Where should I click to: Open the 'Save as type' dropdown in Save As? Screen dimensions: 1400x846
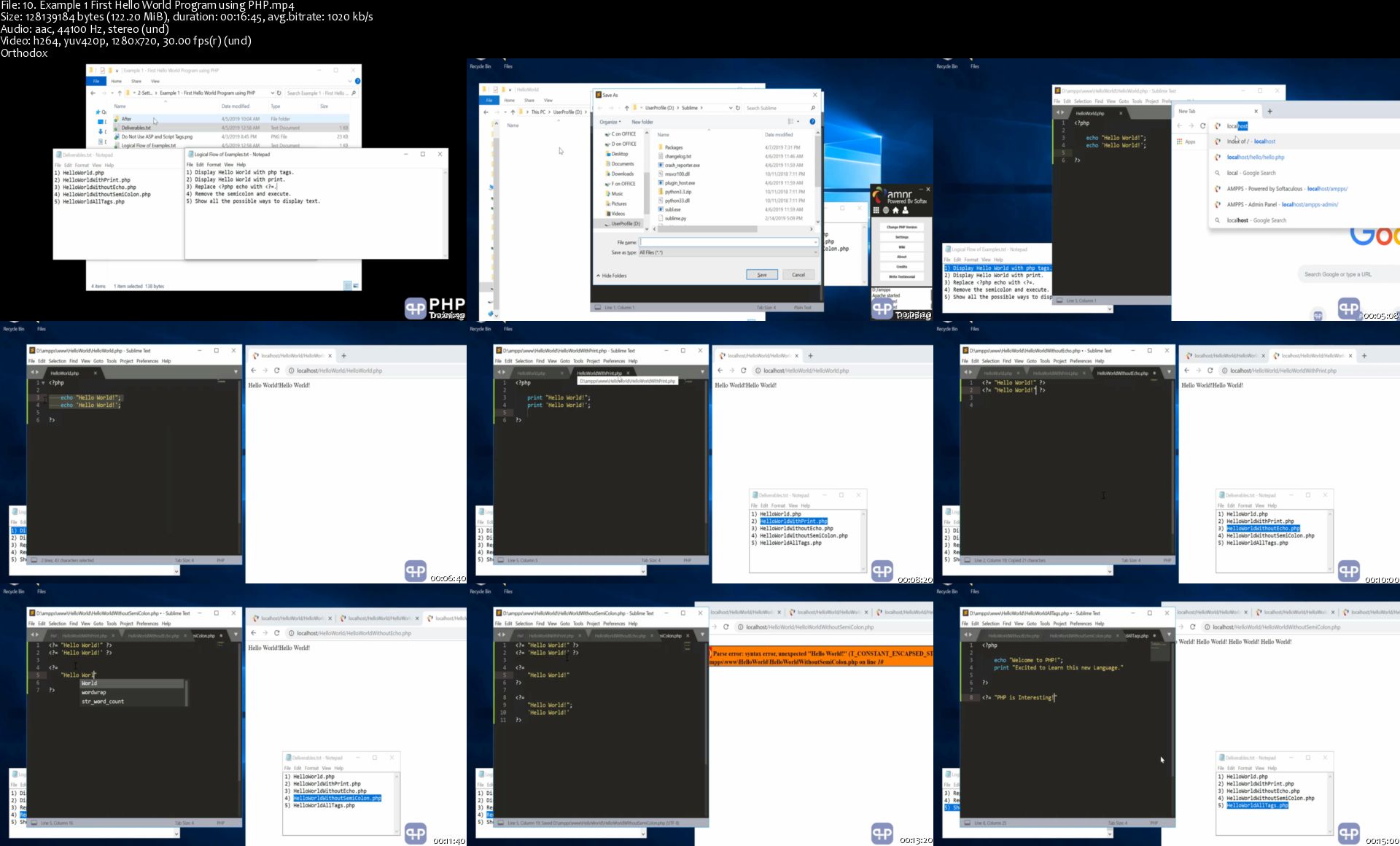pos(728,252)
